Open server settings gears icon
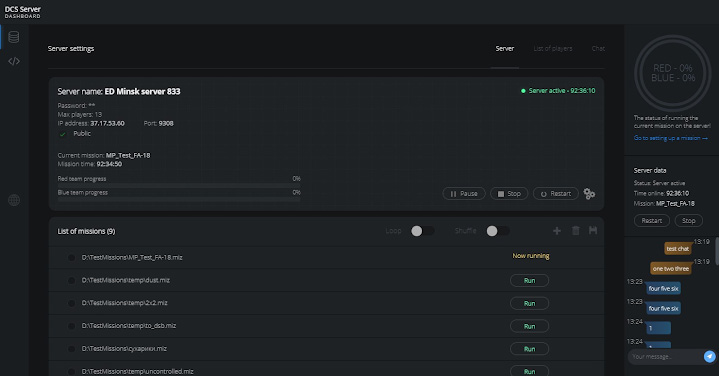 coord(589,194)
